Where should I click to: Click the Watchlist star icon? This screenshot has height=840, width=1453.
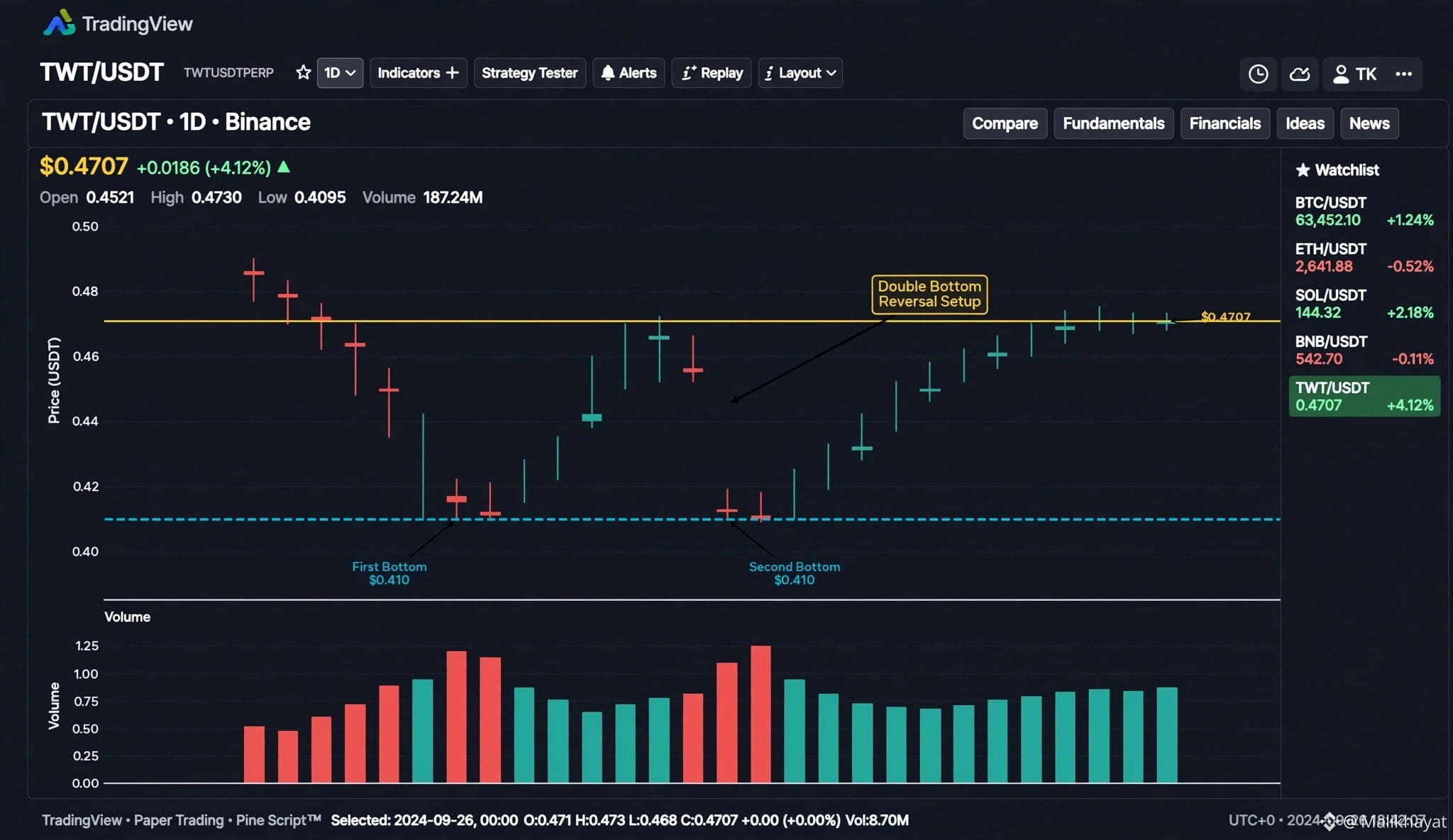pyautogui.click(x=1303, y=170)
